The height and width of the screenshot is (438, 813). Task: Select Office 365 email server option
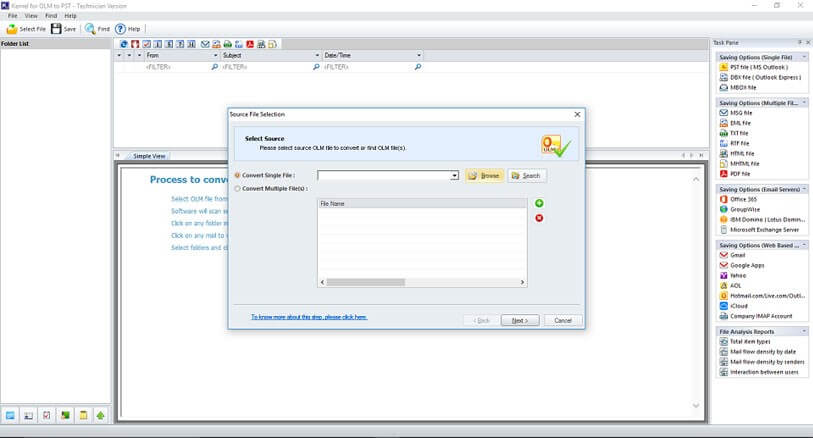coord(738,200)
